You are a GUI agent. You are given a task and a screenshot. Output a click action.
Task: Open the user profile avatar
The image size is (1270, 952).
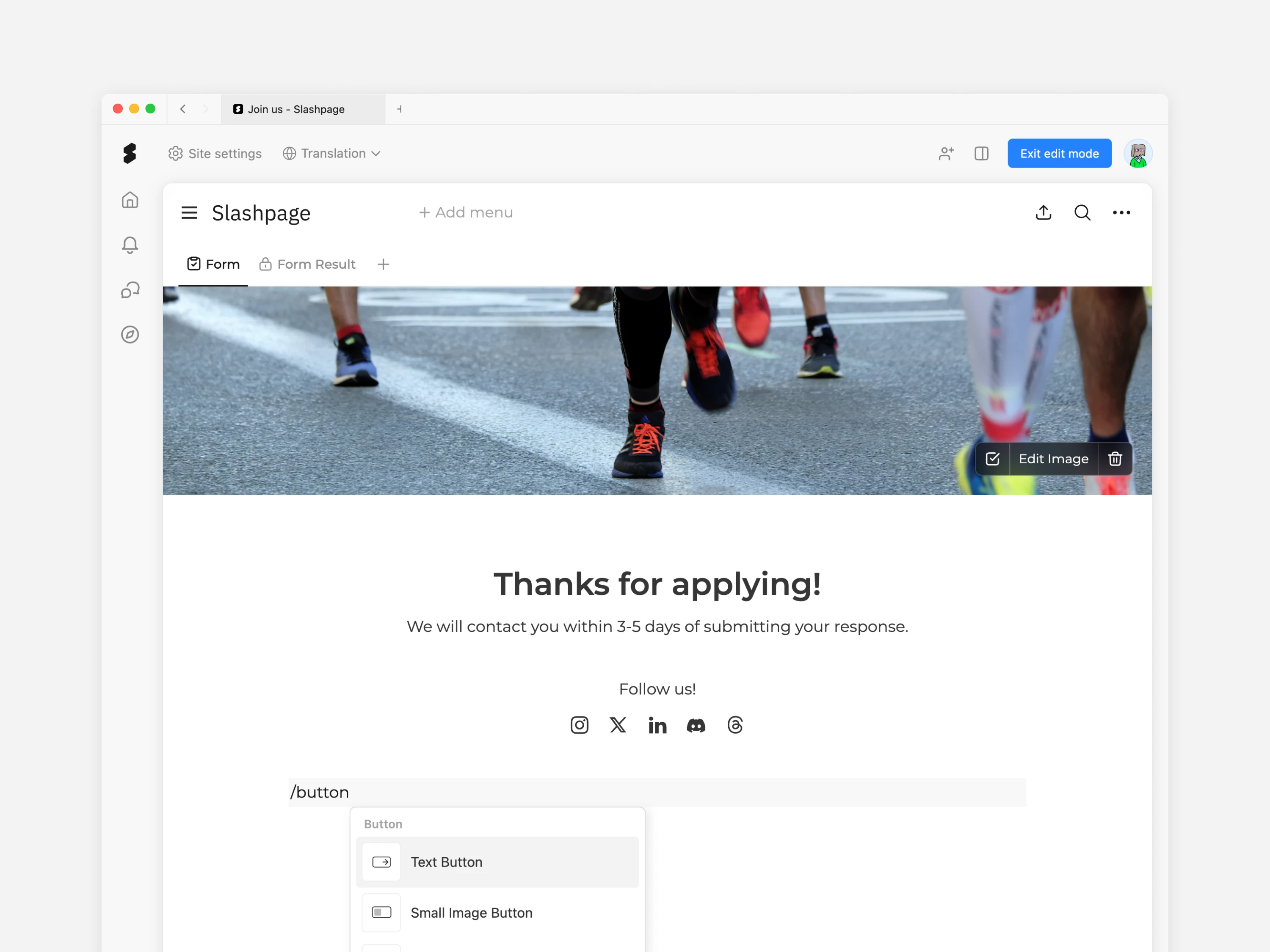1137,153
